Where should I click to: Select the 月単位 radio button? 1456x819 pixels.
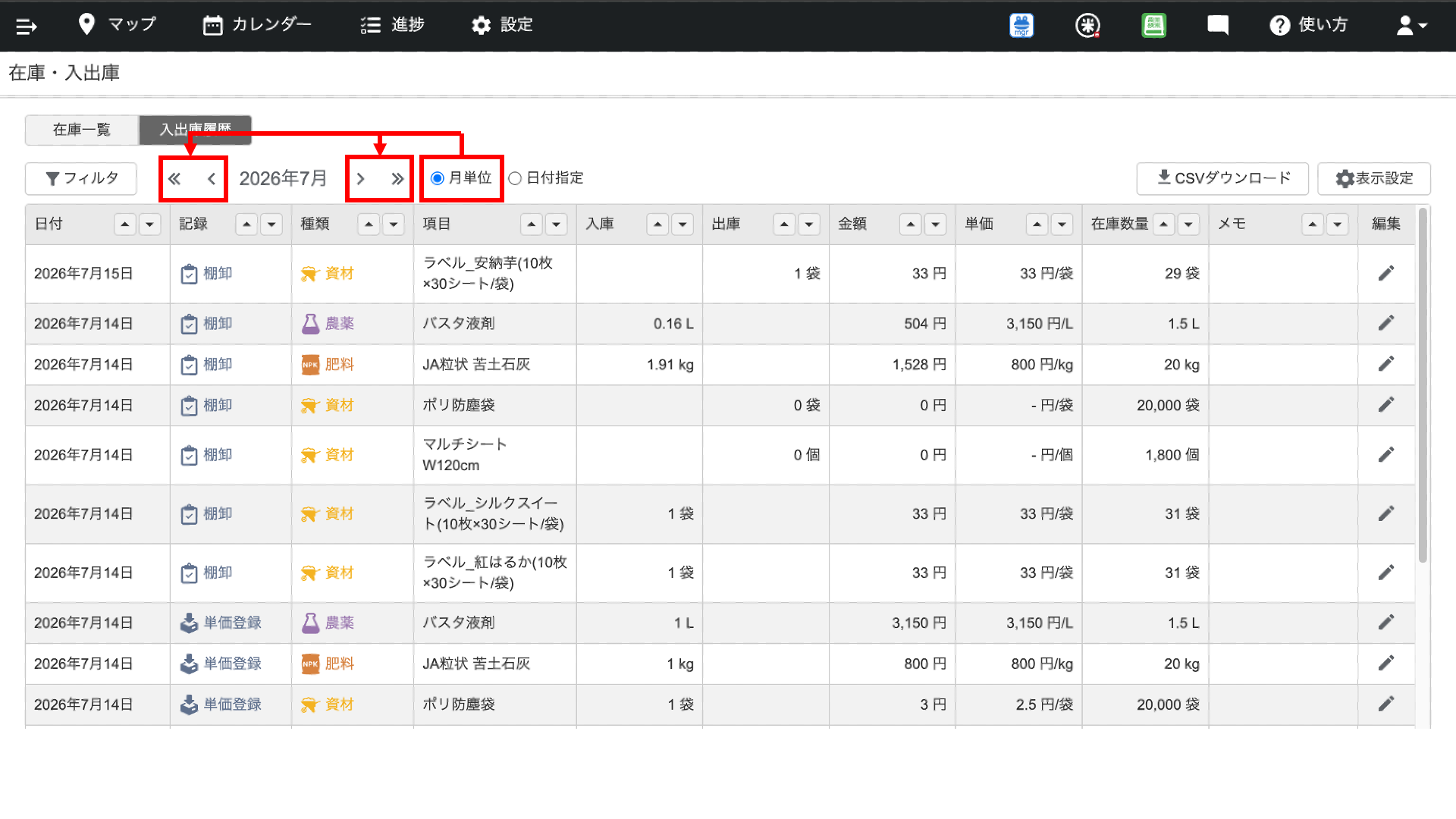(x=438, y=178)
